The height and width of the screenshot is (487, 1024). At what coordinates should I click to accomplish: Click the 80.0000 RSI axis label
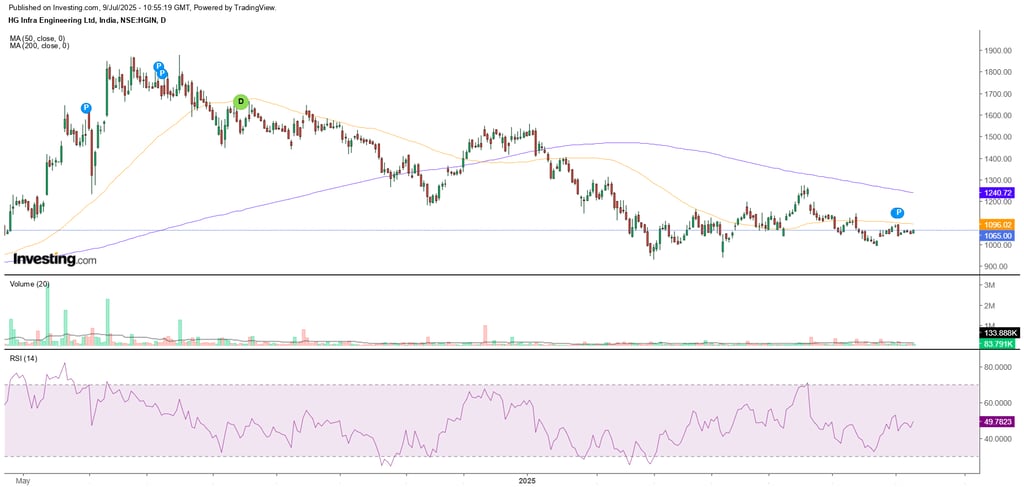pos(999,368)
